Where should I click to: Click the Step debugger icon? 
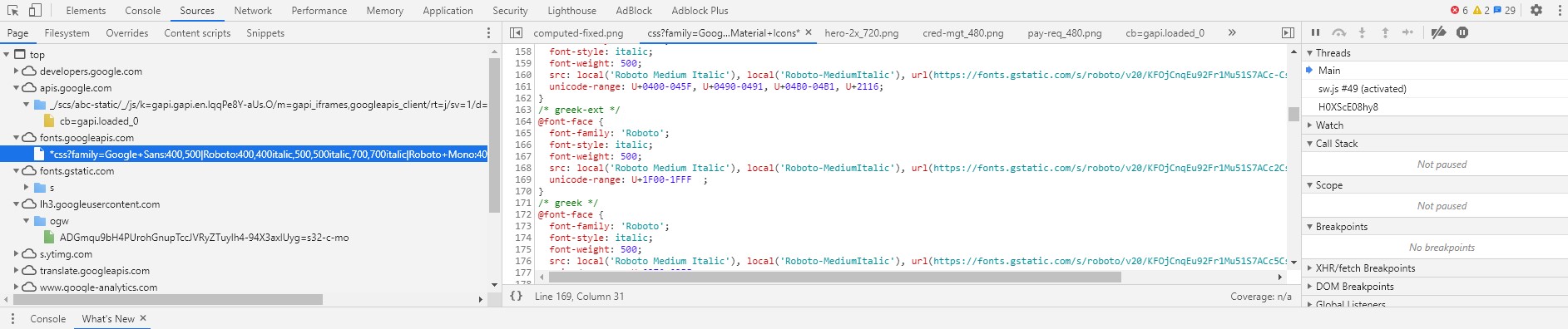click(x=1407, y=32)
